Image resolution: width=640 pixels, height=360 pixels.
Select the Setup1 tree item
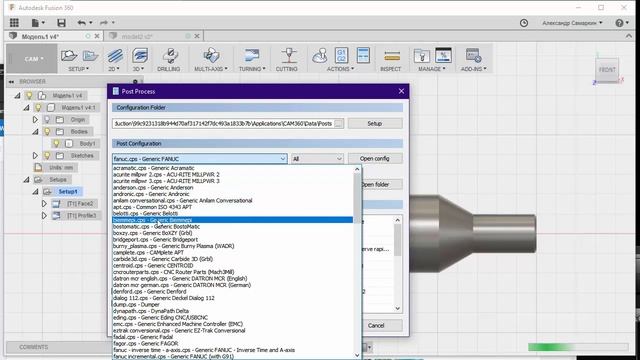pyautogui.click(x=67, y=191)
